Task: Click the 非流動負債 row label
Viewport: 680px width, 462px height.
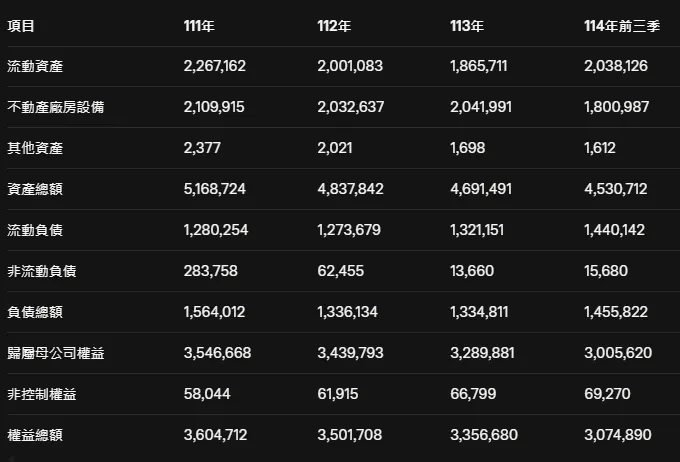Action: [42, 271]
